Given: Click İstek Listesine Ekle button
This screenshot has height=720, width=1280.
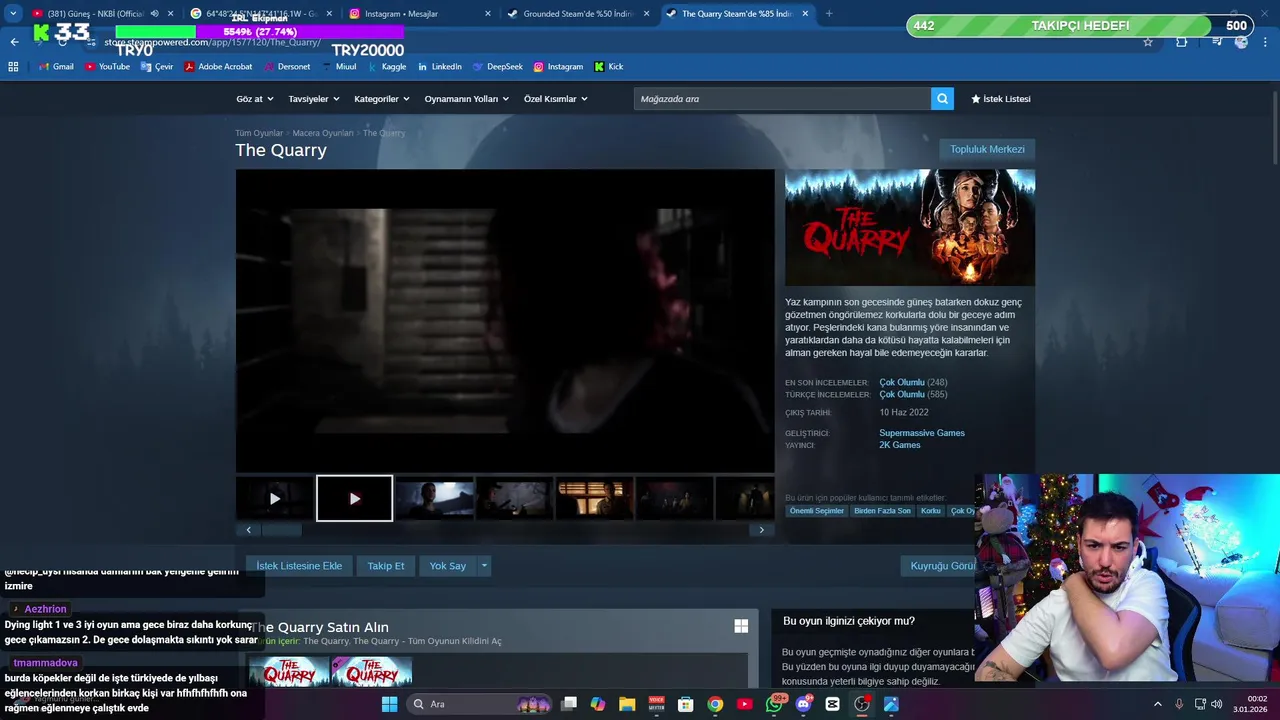Looking at the screenshot, I should pyautogui.click(x=299, y=566).
